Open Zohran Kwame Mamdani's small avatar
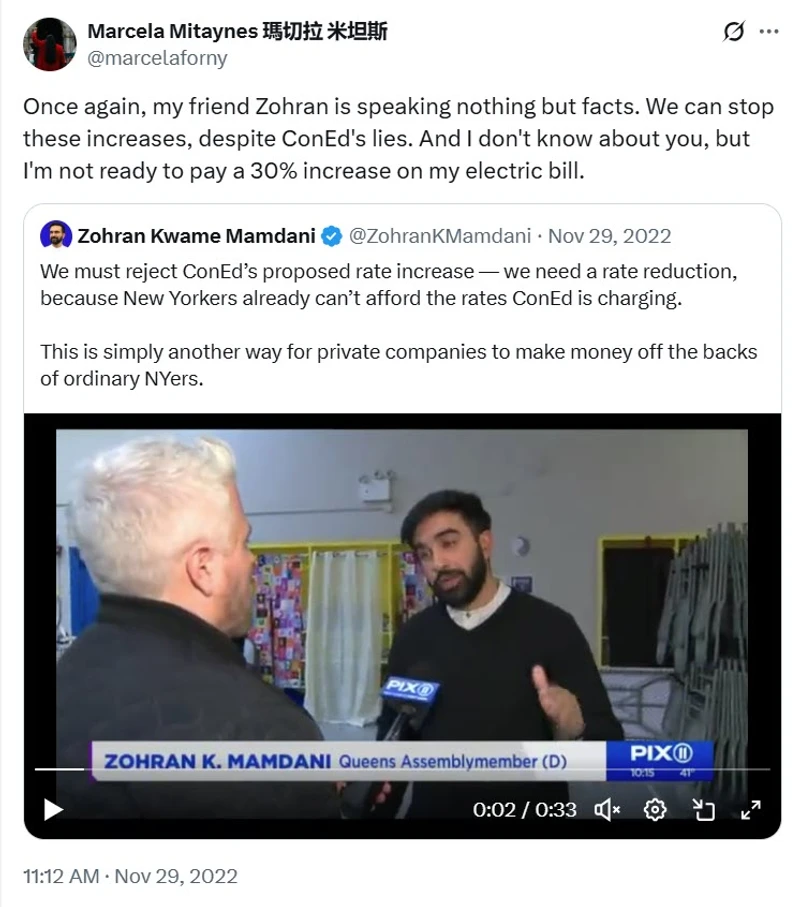 [56, 235]
